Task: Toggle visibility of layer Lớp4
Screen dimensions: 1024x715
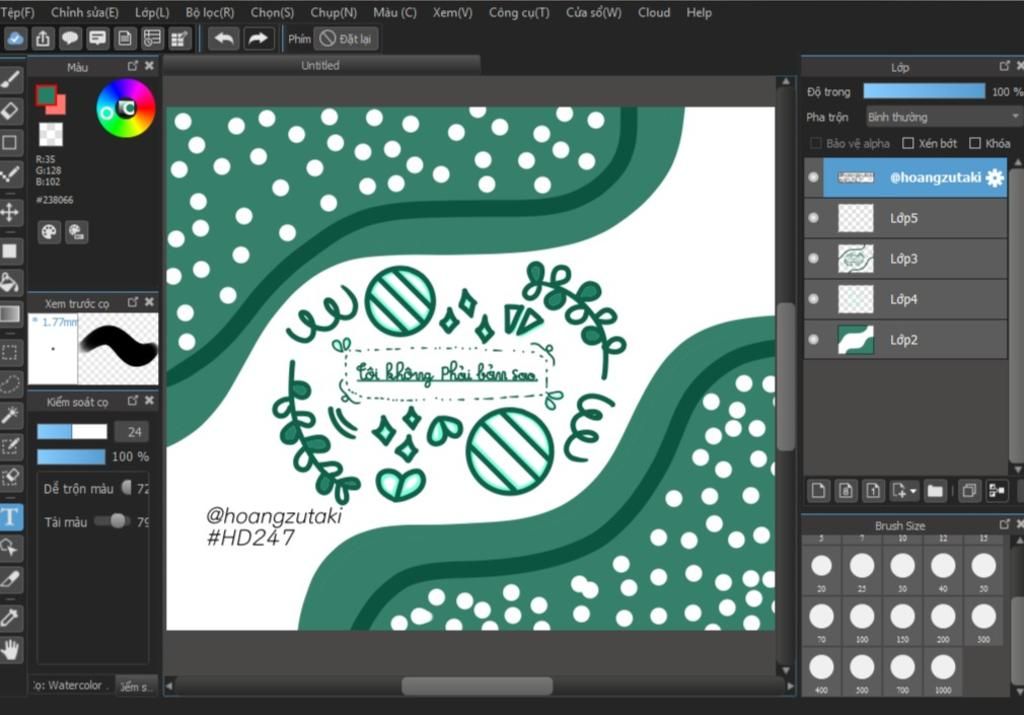Action: pos(814,299)
